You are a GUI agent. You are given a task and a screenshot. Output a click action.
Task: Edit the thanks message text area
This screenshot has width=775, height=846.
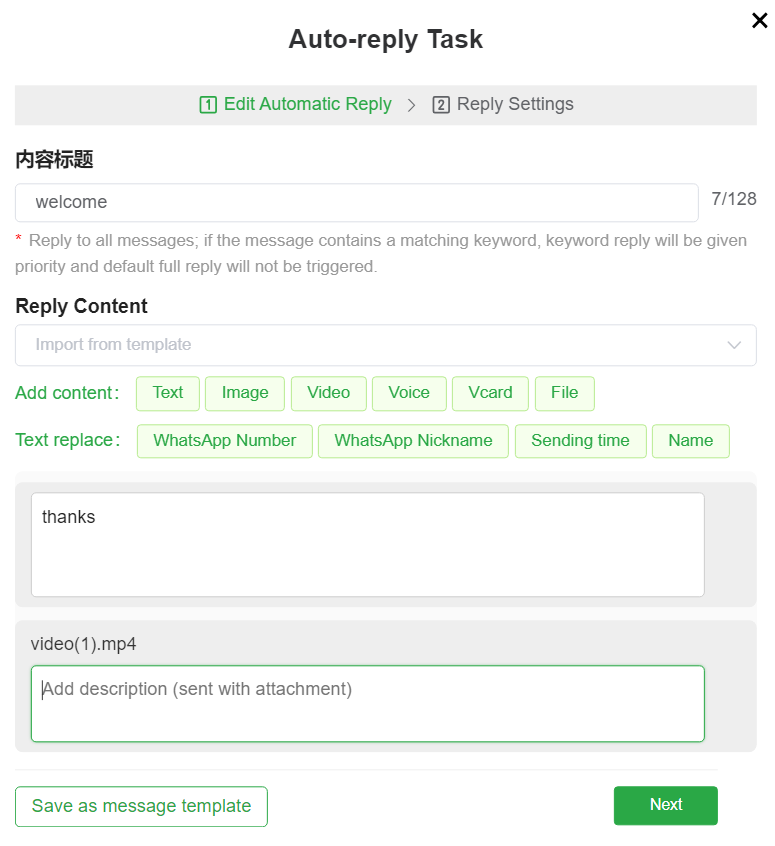367,543
